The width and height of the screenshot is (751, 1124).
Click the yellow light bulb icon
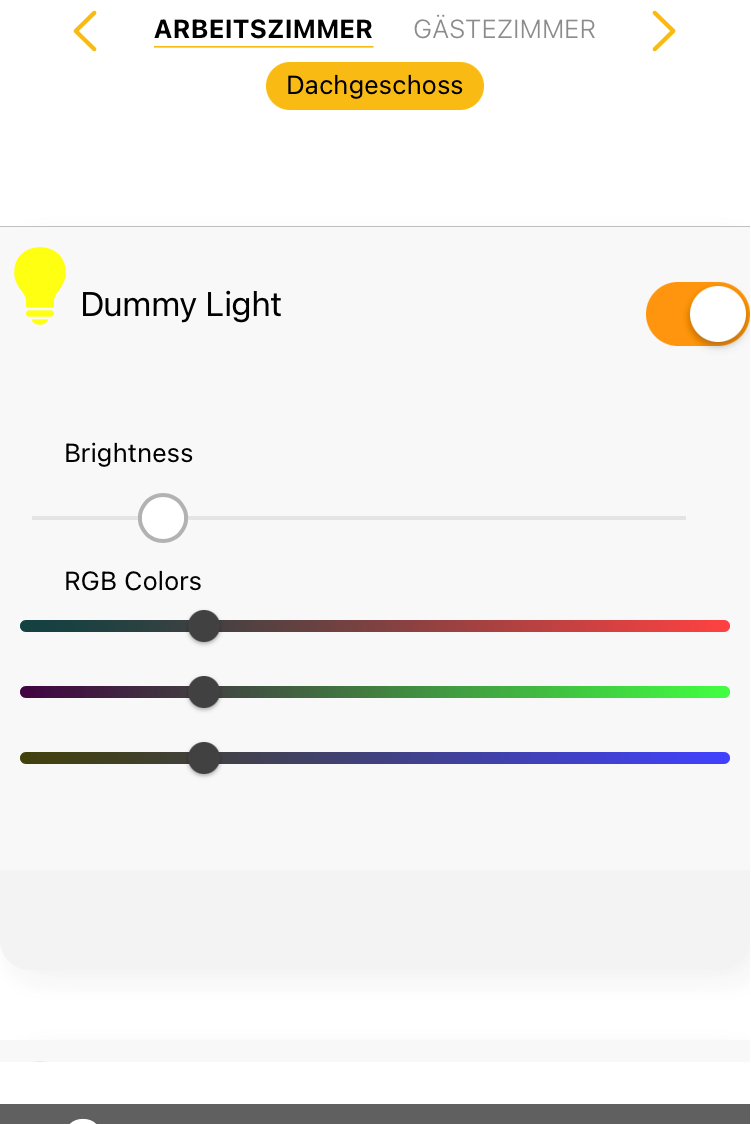pos(40,286)
